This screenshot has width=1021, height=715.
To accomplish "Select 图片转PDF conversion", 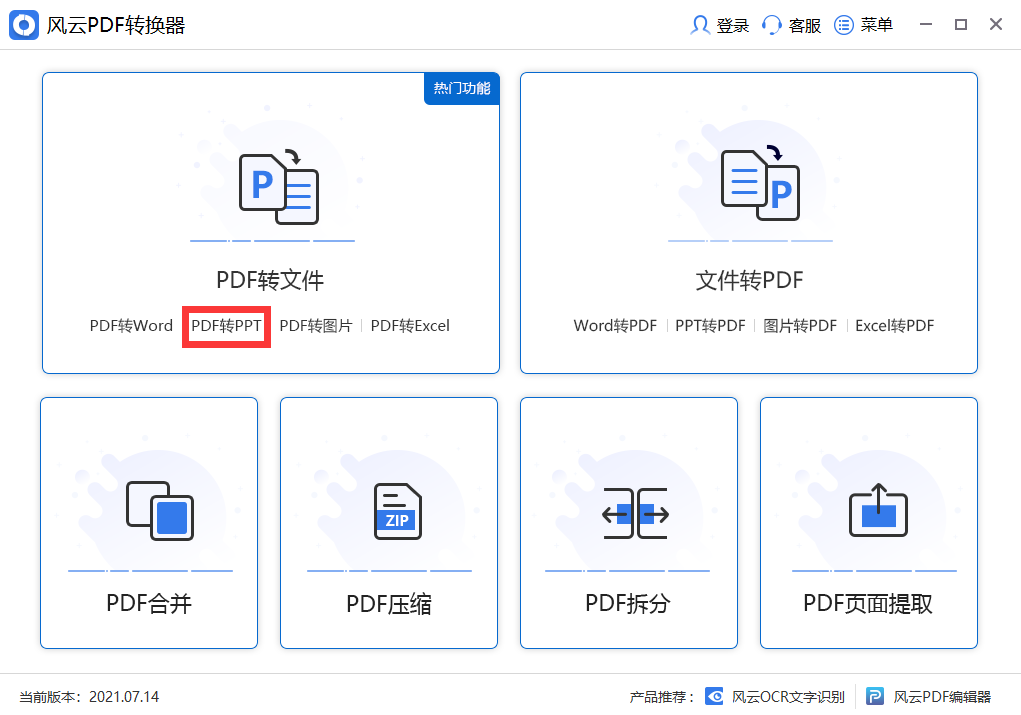I will coord(800,326).
